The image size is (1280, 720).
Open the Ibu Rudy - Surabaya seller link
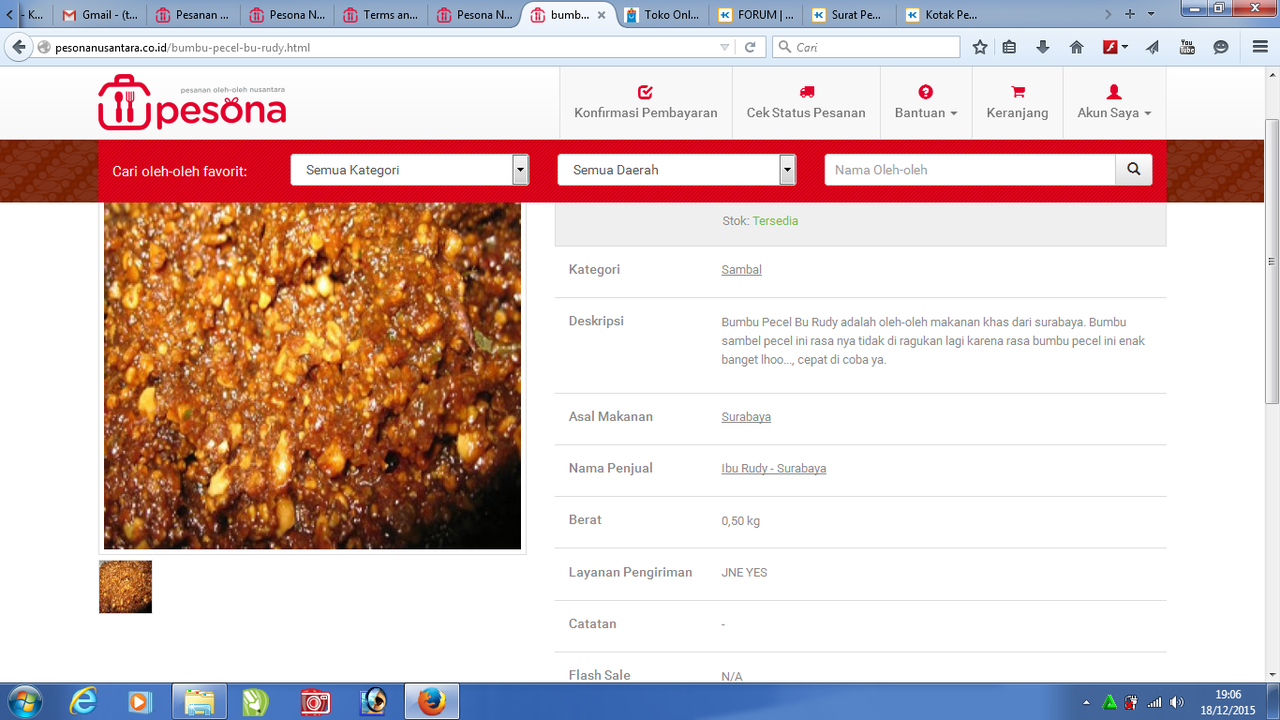point(773,469)
